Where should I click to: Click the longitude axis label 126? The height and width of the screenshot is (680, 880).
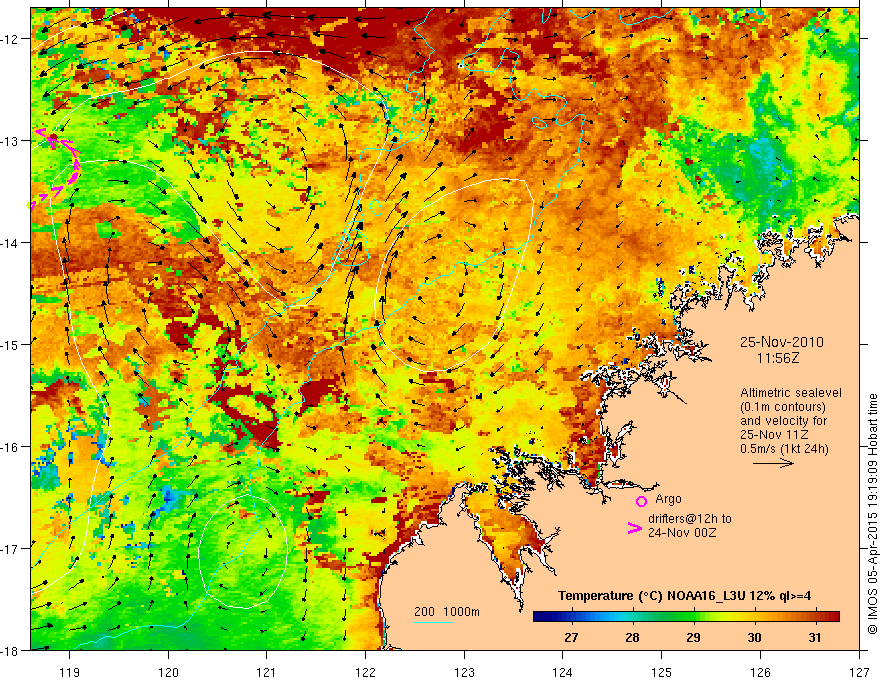pos(760,672)
